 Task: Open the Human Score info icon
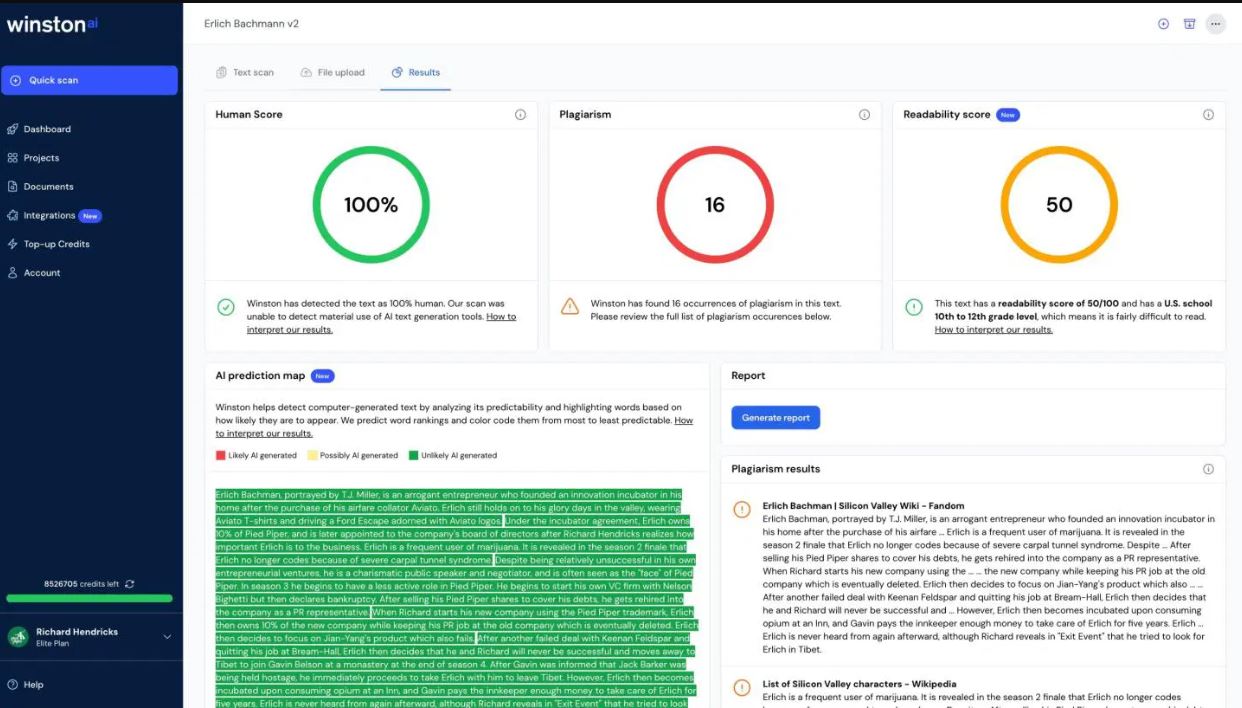(520, 115)
